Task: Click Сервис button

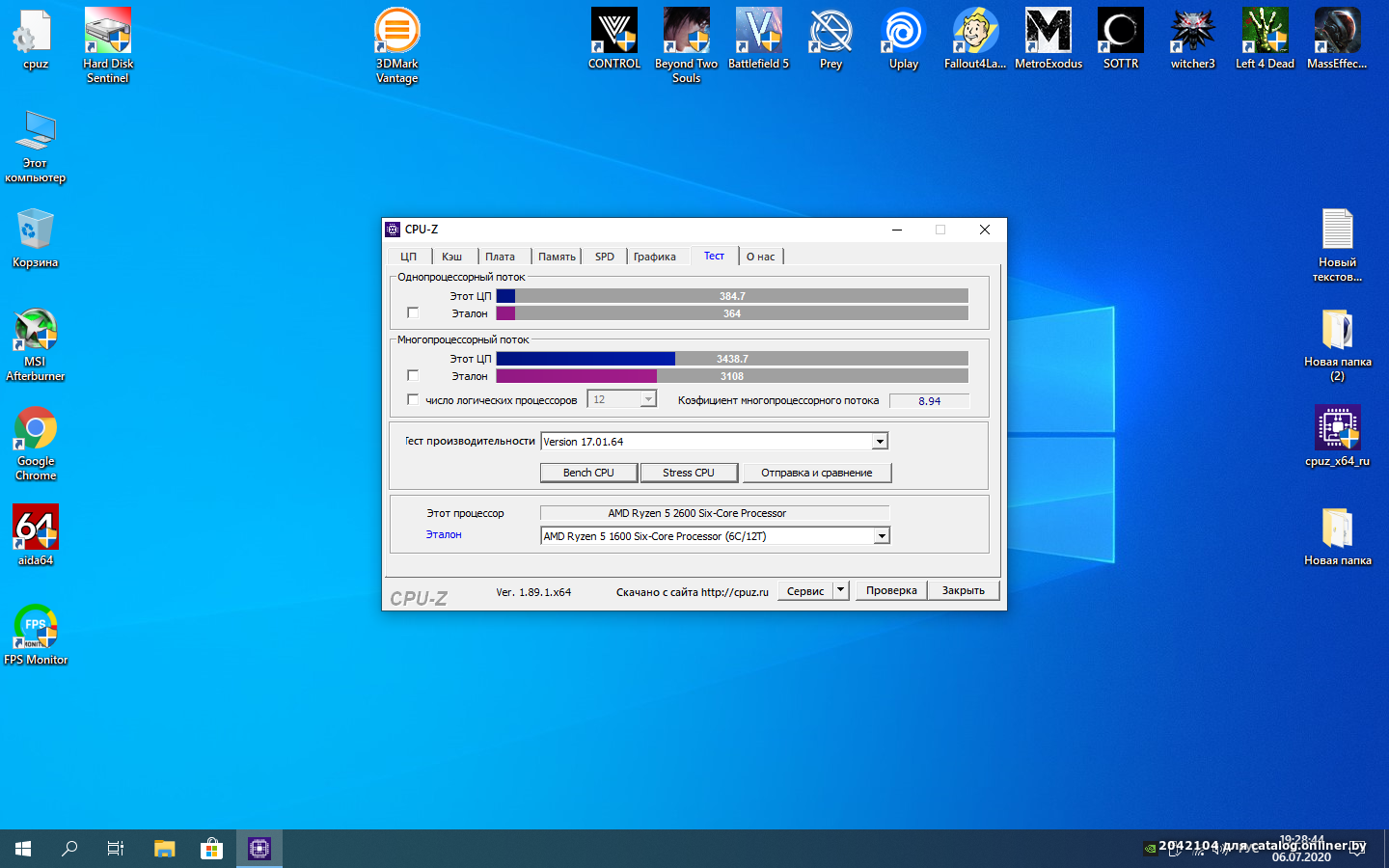Action: 805,590
